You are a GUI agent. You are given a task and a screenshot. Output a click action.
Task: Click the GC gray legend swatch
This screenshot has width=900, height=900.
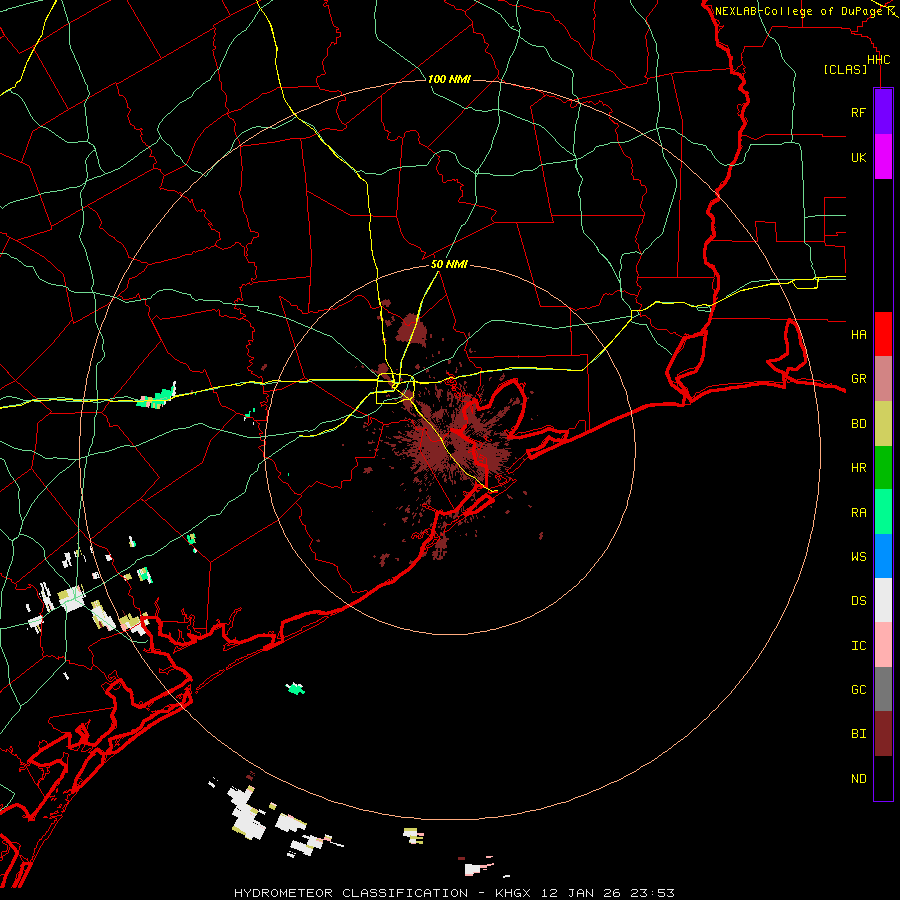point(883,689)
